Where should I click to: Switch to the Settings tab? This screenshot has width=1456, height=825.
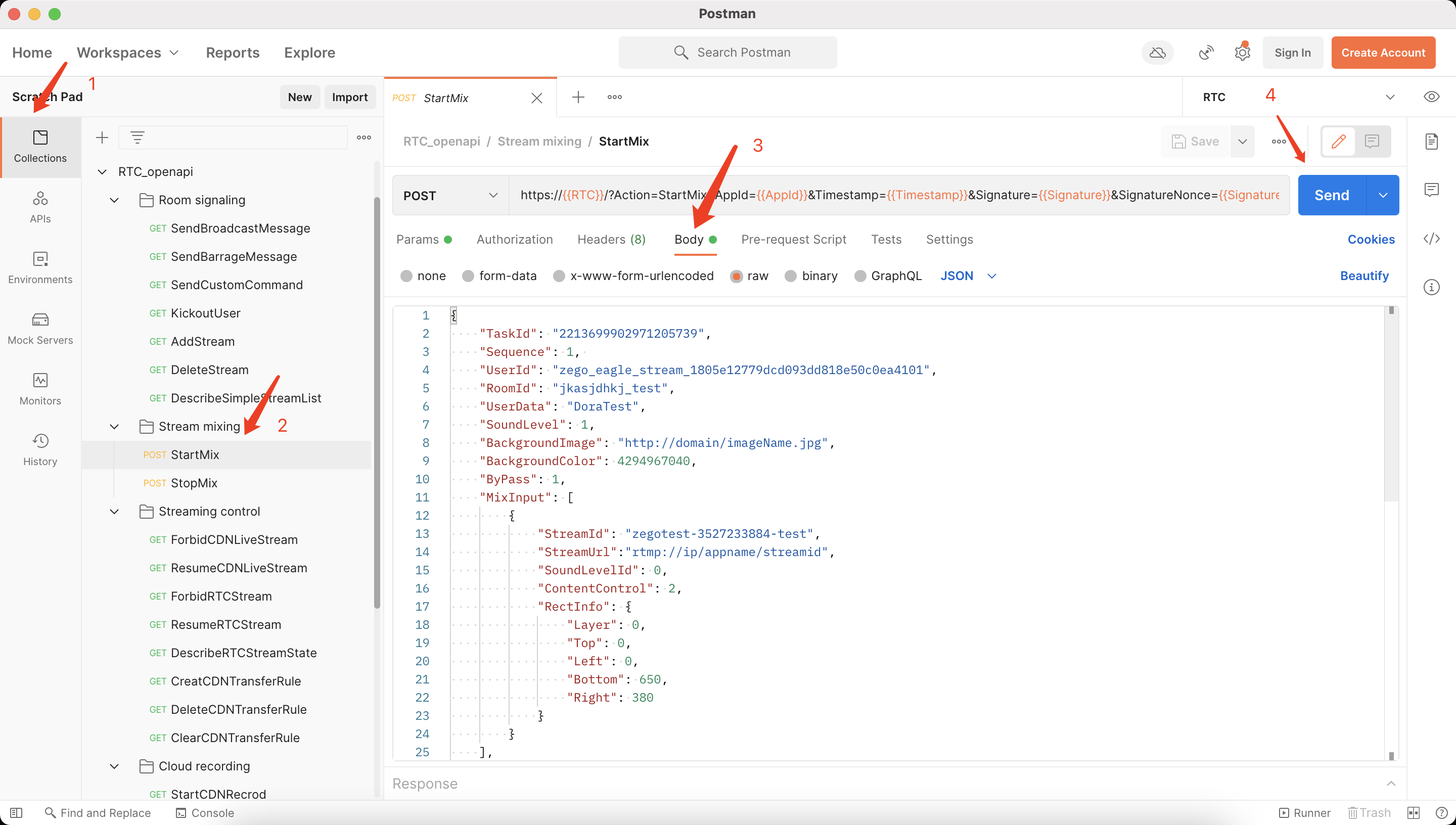coord(949,239)
